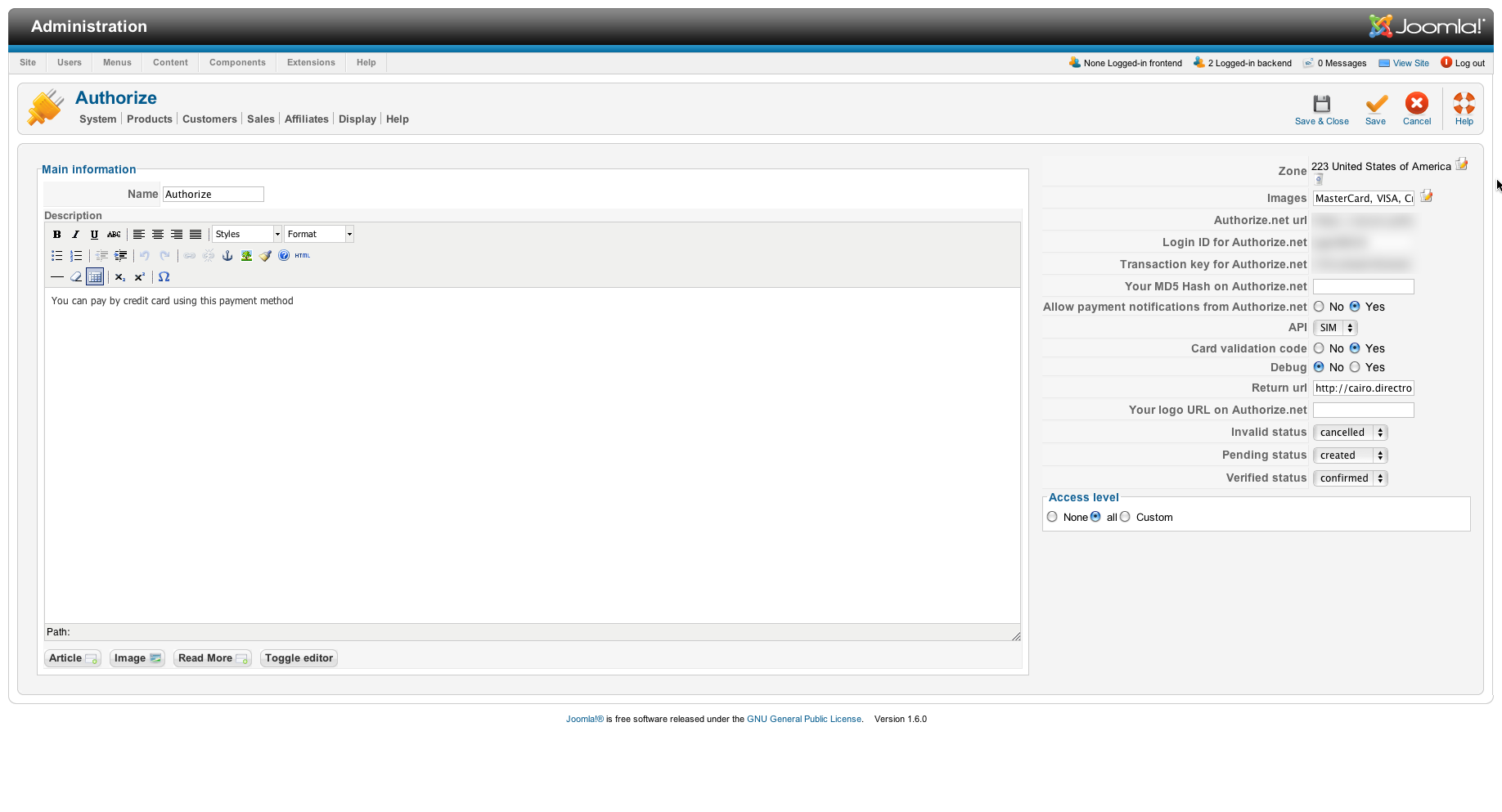Justify the description text
The image size is (1502, 812).
click(196, 234)
